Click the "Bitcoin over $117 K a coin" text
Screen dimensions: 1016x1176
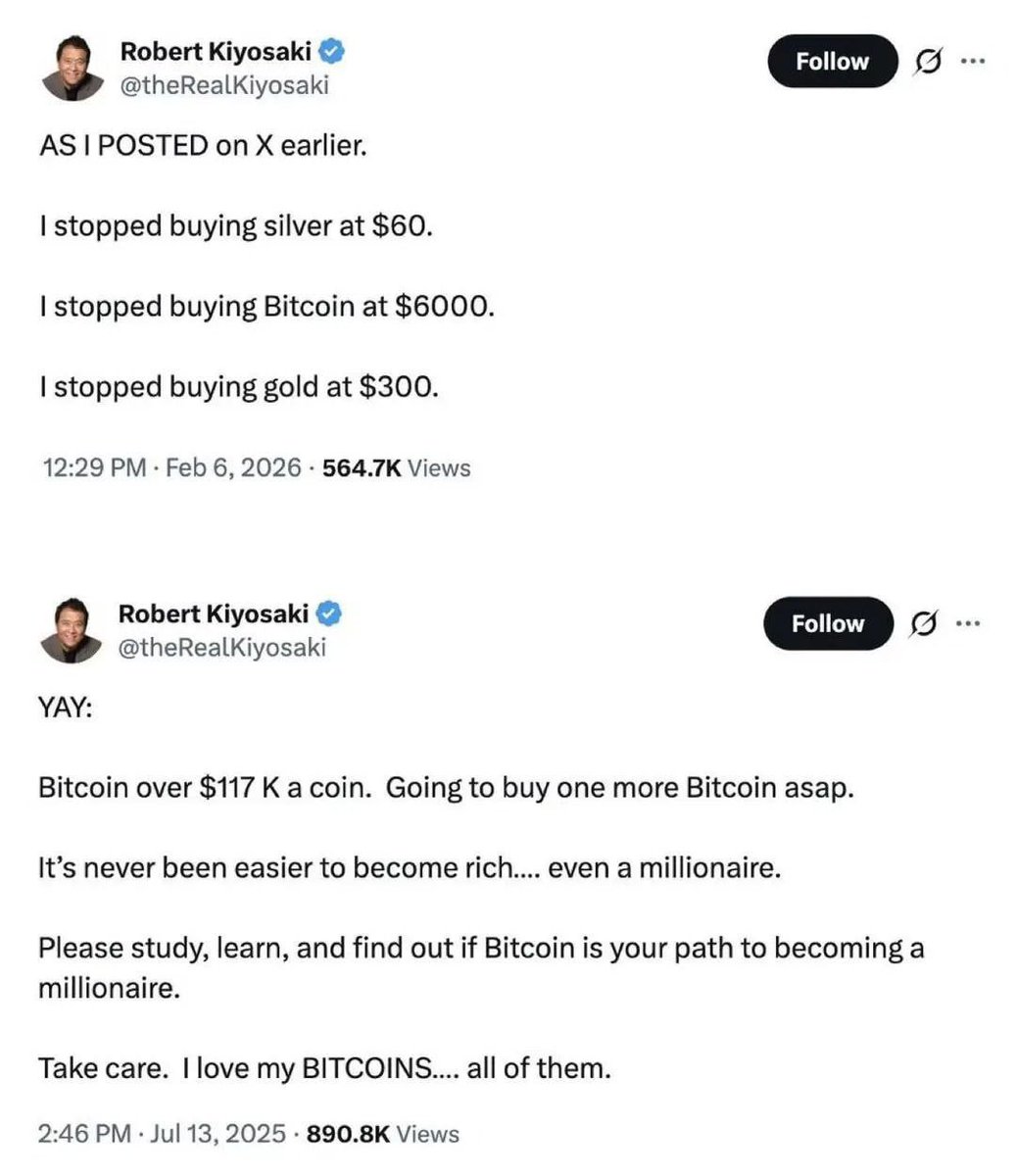pyautogui.click(x=205, y=788)
